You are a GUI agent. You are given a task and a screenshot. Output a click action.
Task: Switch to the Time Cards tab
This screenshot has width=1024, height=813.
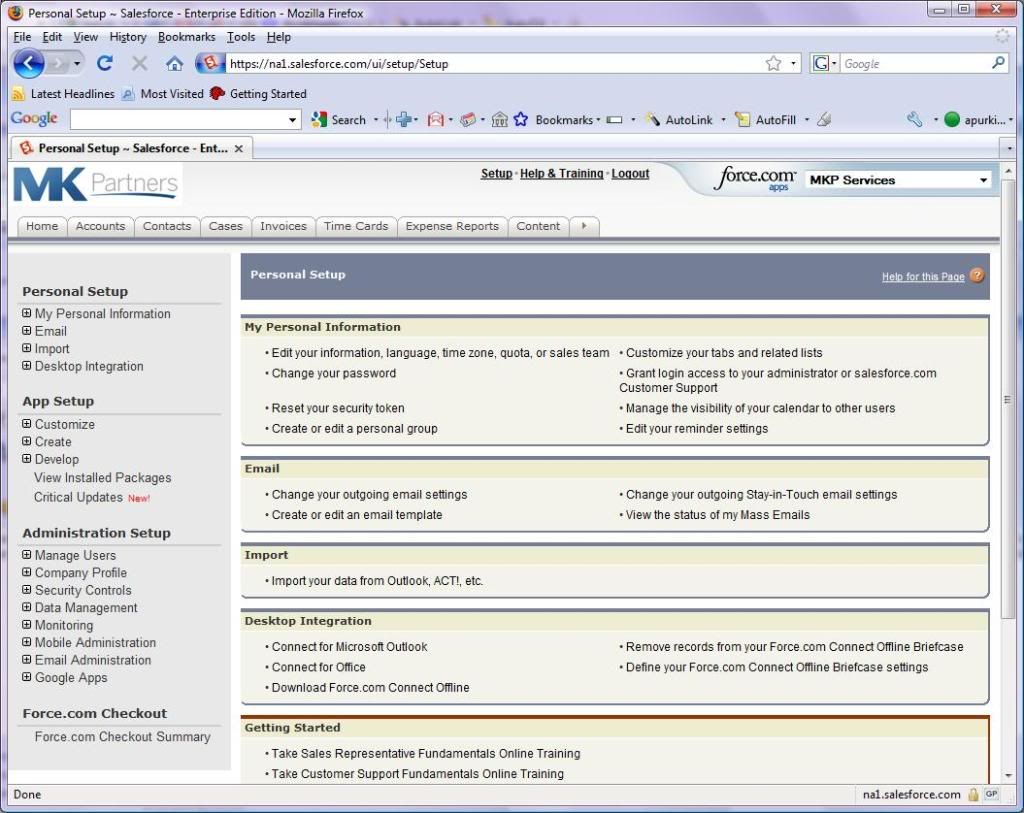click(x=356, y=226)
